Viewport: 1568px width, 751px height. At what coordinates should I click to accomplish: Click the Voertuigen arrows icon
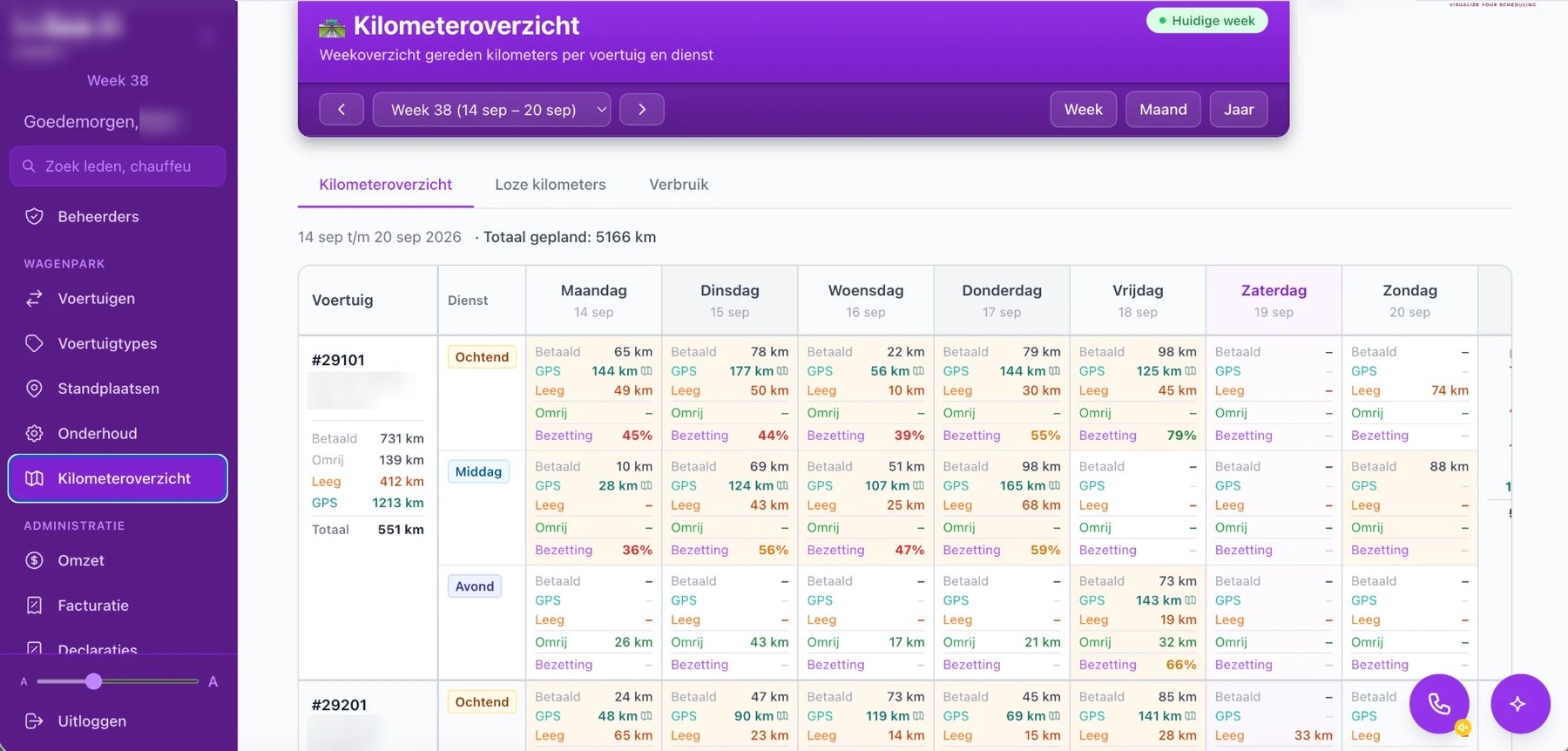34,299
